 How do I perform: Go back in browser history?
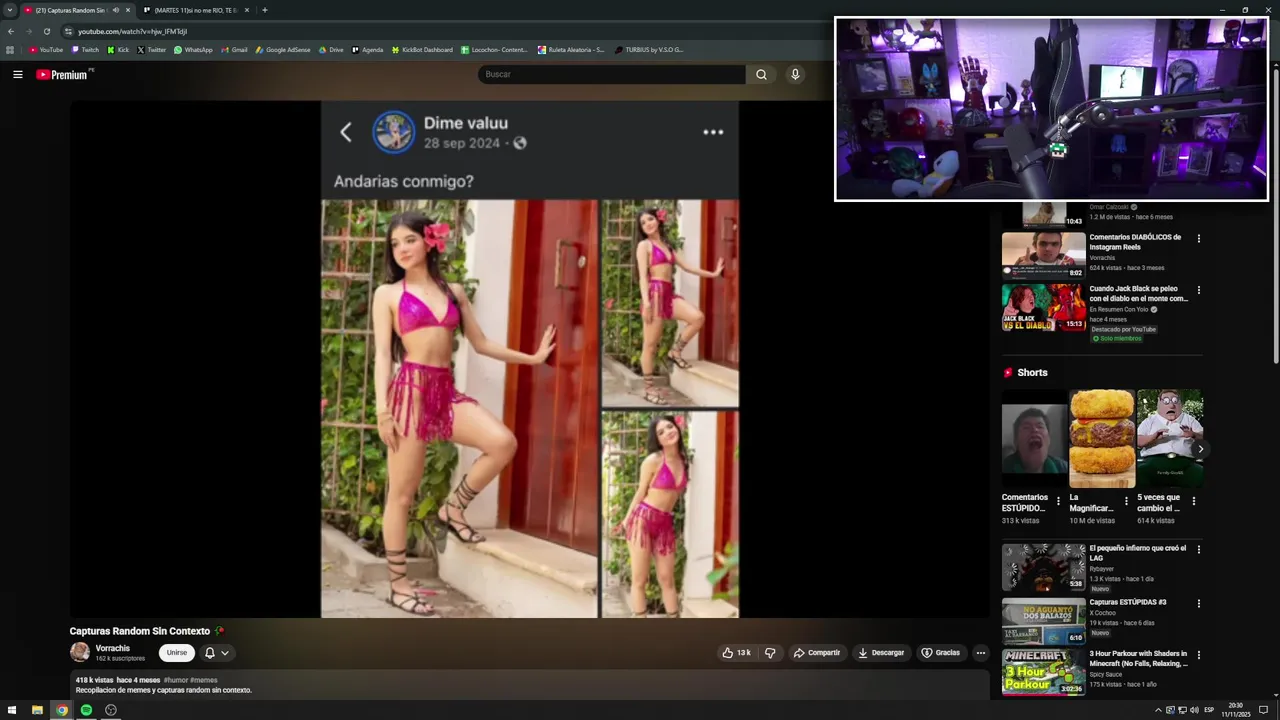coord(11,31)
